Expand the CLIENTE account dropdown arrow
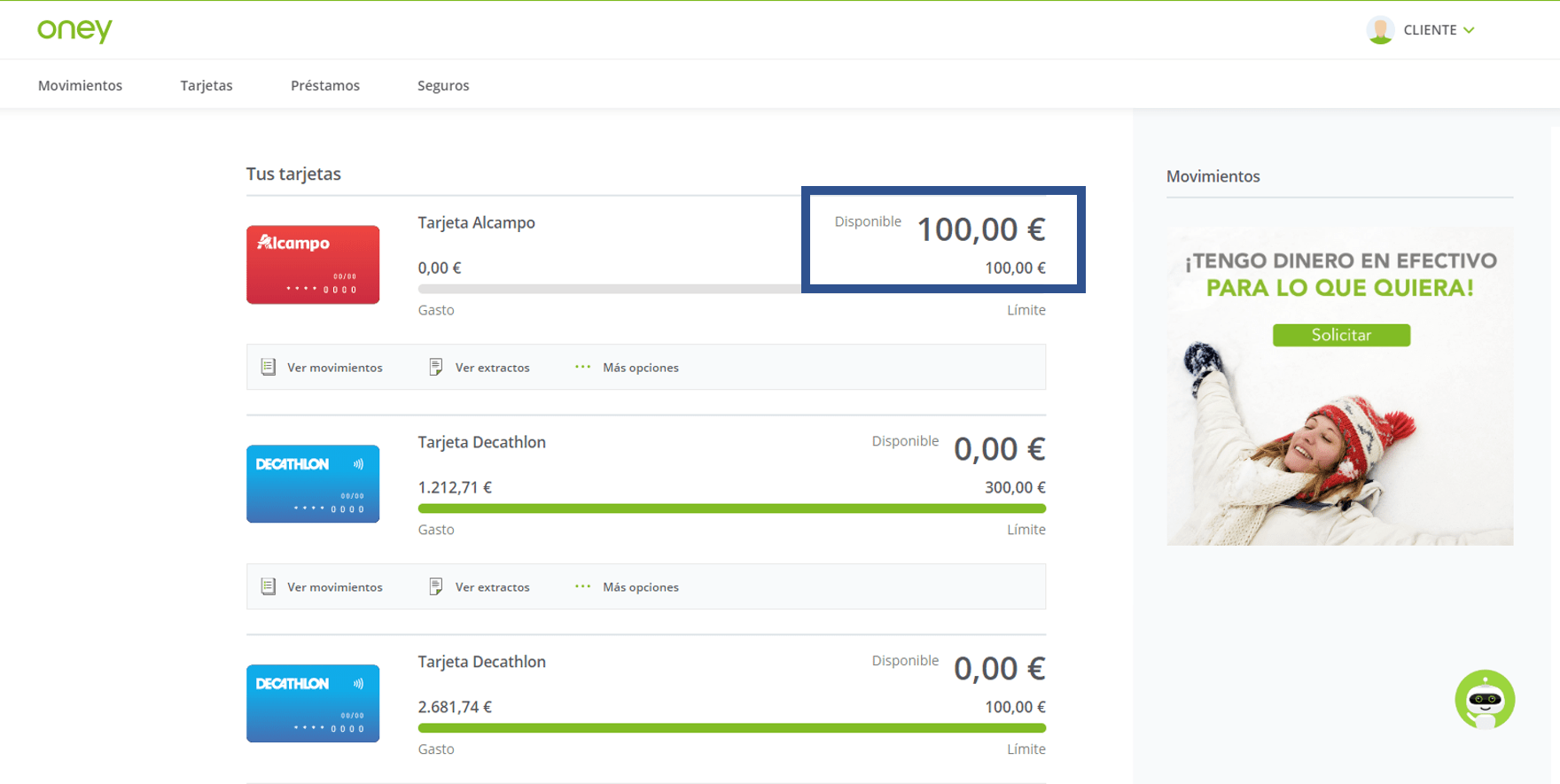 point(1469,30)
